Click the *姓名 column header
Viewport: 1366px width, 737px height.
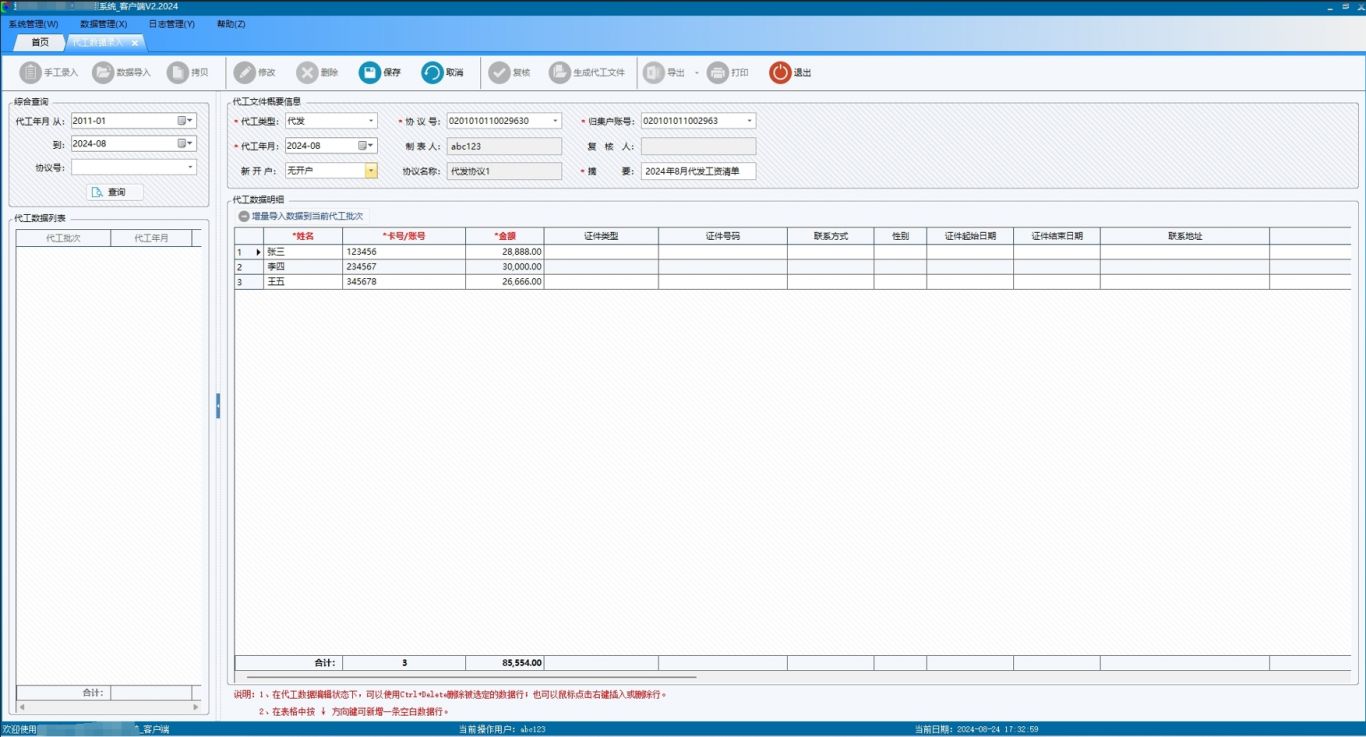tap(303, 236)
